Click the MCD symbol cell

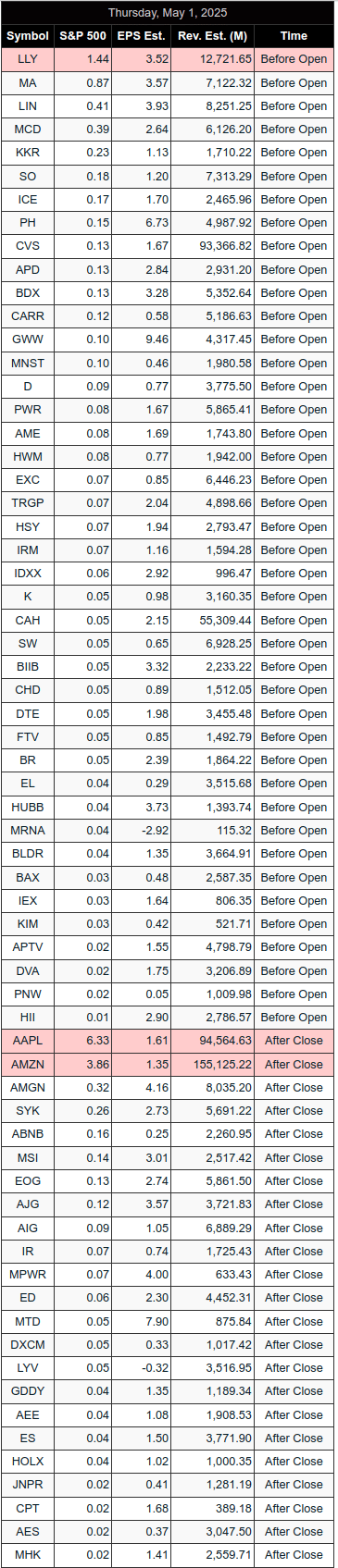click(28, 130)
